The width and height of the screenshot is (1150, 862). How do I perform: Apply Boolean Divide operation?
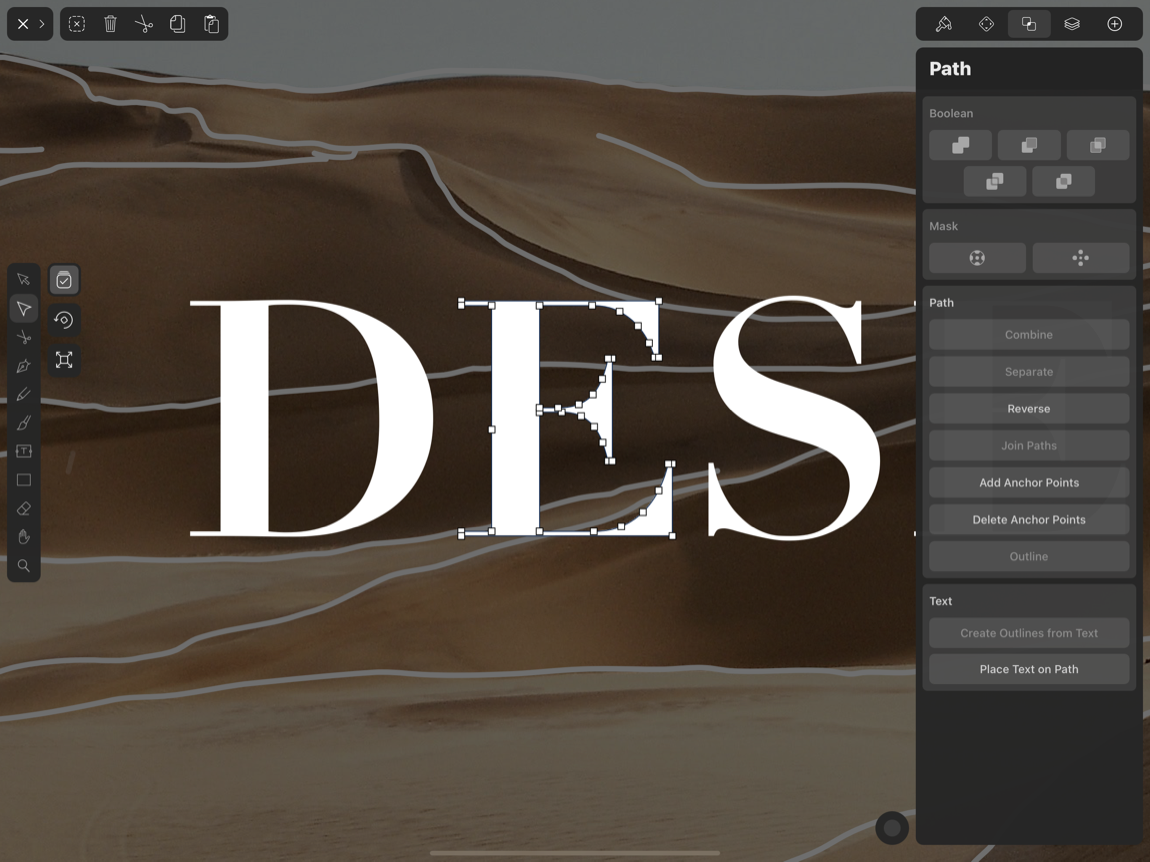coord(995,181)
